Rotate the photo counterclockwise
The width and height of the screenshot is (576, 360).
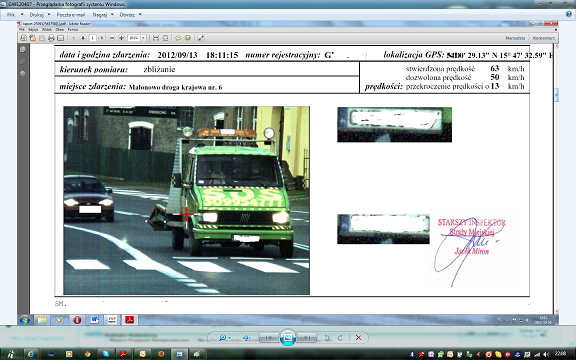(x=327, y=338)
